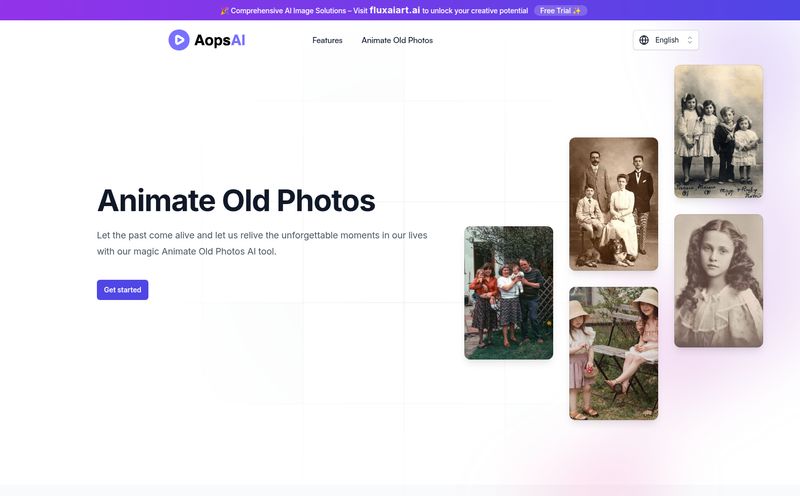The height and width of the screenshot is (496, 800).
Task: Click the AopsAI play logo icon
Action: point(179,40)
